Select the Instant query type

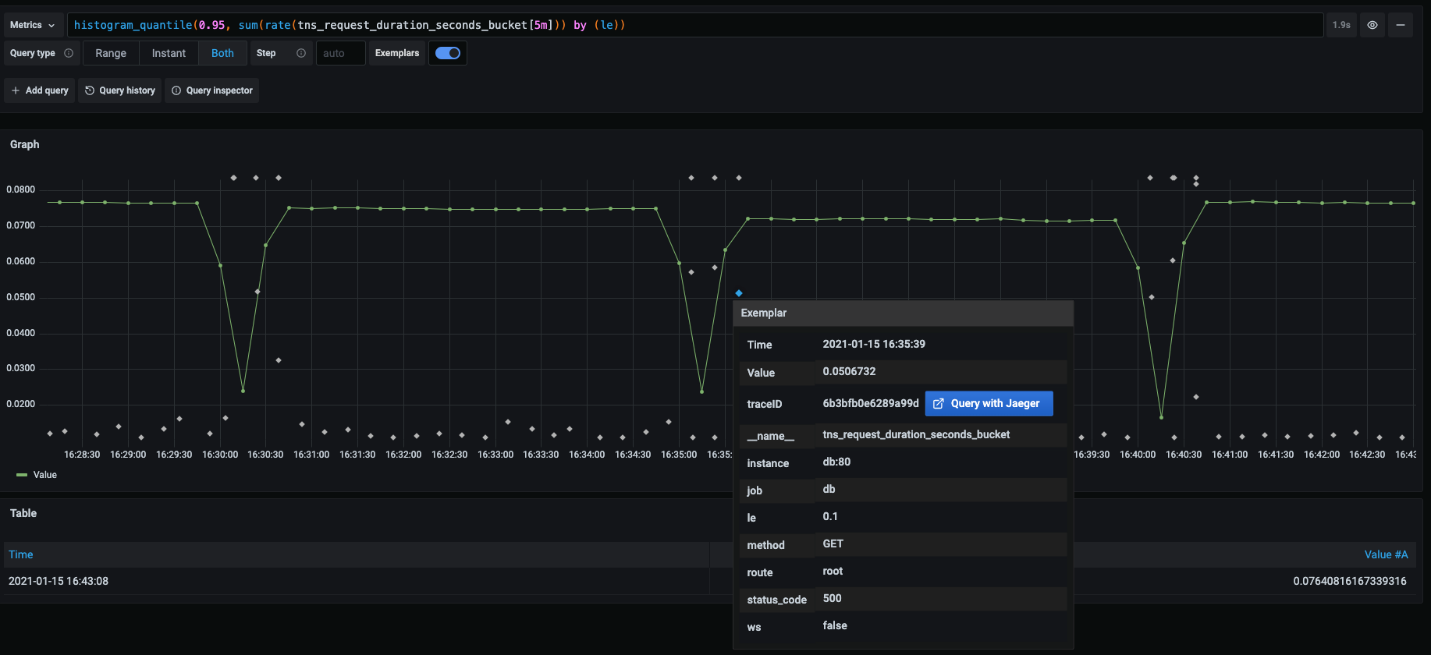tap(168, 52)
